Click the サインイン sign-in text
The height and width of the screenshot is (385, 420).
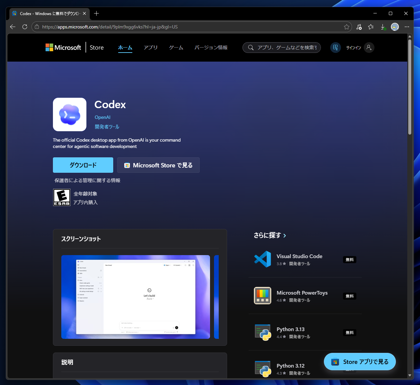[353, 48]
